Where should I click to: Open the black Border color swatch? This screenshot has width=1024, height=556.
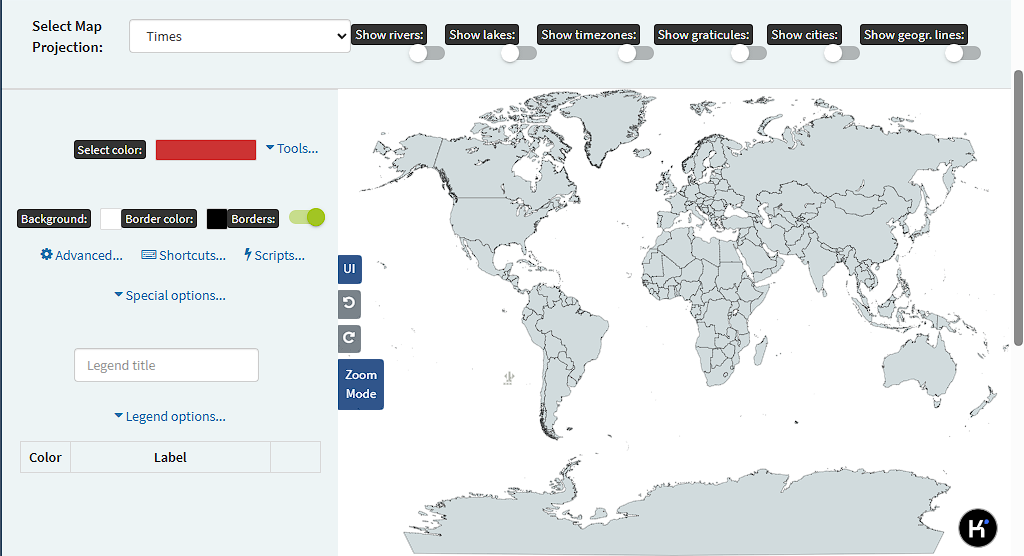[x=216, y=219]
